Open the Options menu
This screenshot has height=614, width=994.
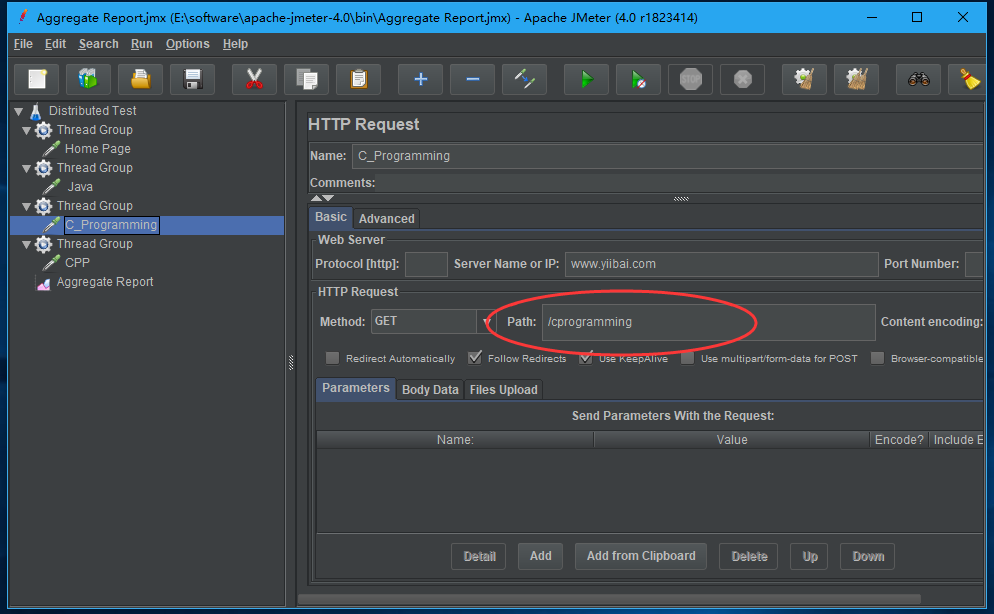(x=187, y=44)
